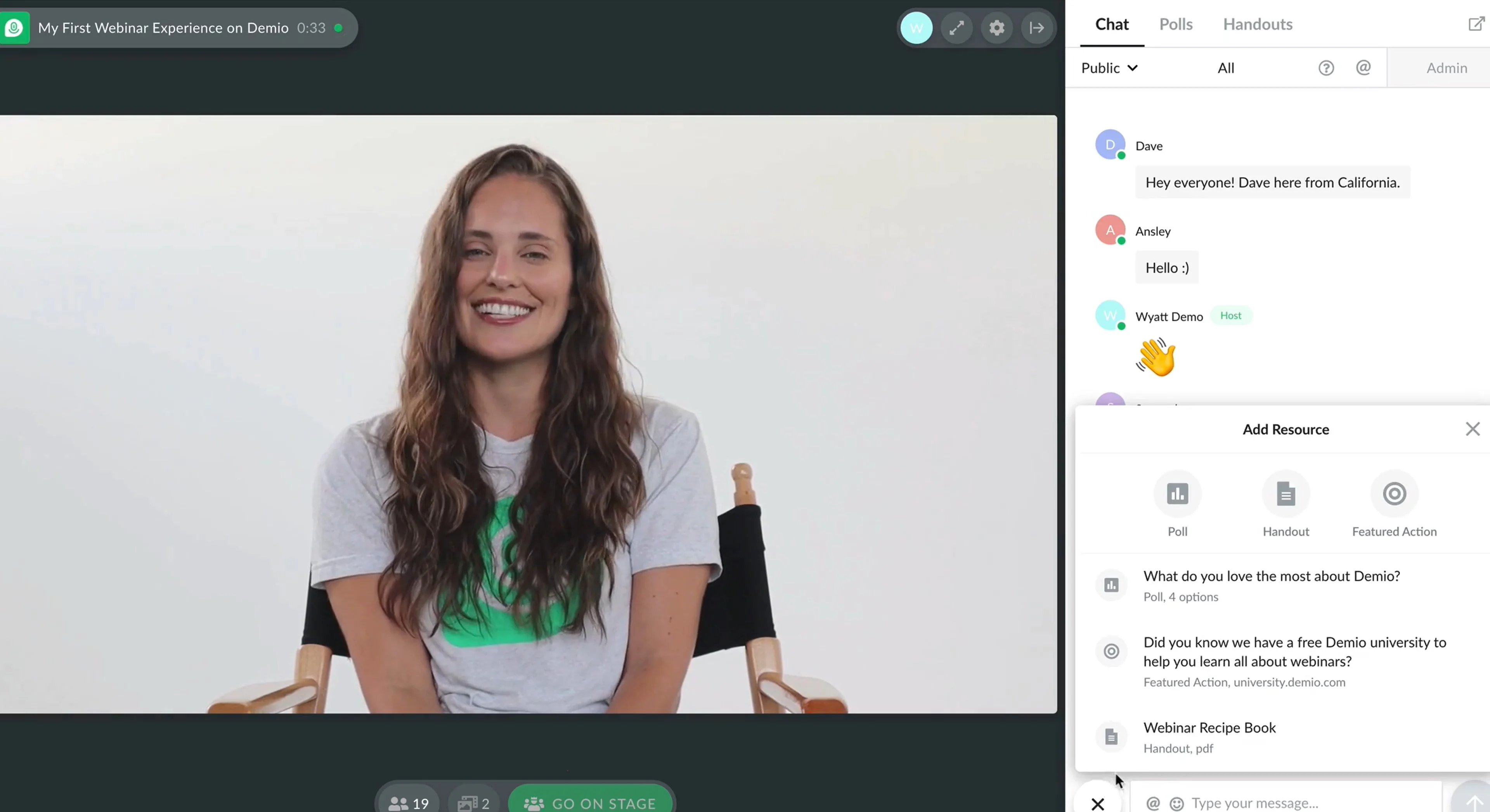This screenshot has height=812, width=1490.
Task: Select the Handout icon in Add Resource
Action: (x=1286, y=494)
